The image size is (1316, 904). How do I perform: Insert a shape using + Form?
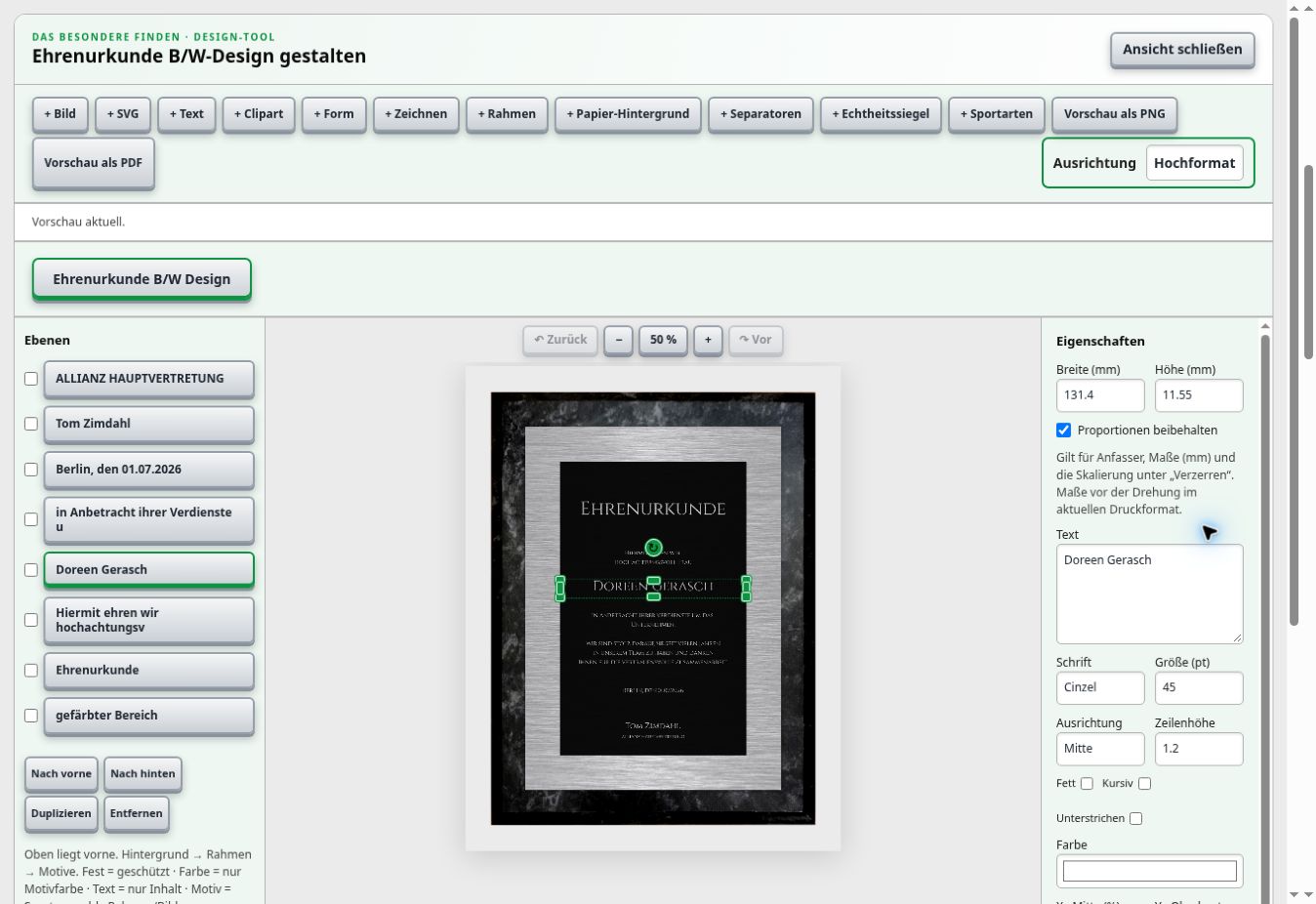[x=334, y=114]
